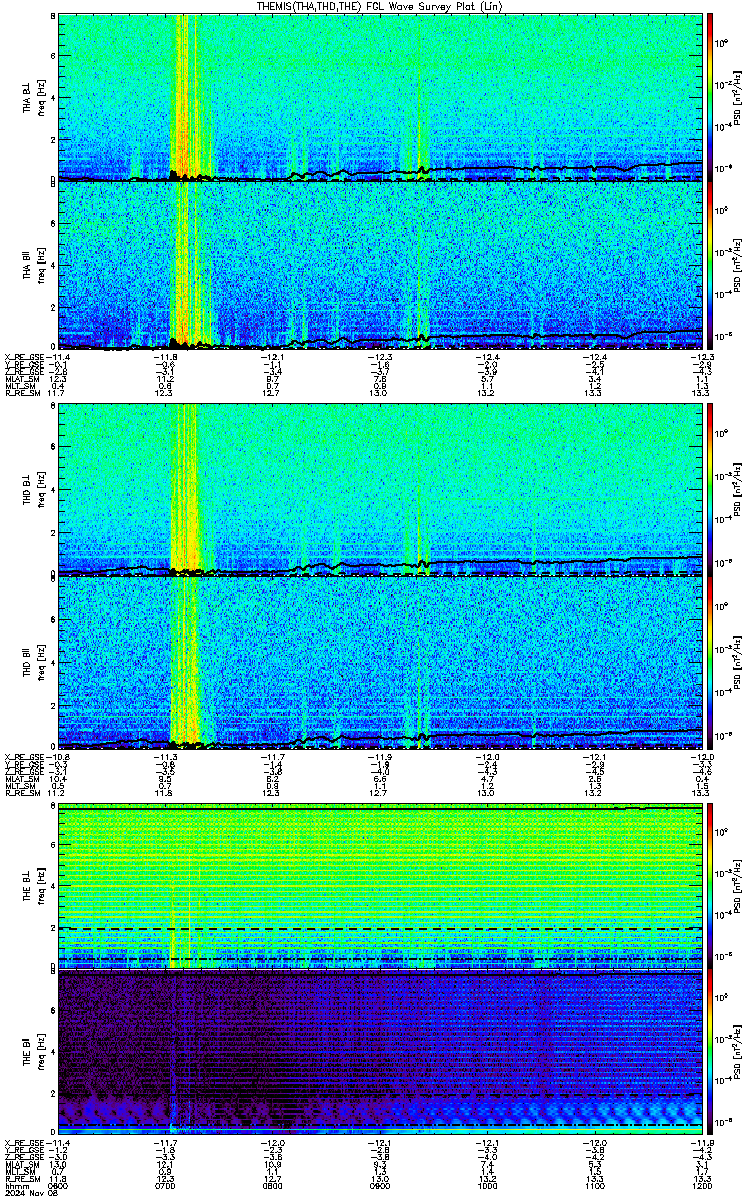Click the THD B-parallel freq [Hz] axis label
750x1200 pixels.
coord(41,662)
